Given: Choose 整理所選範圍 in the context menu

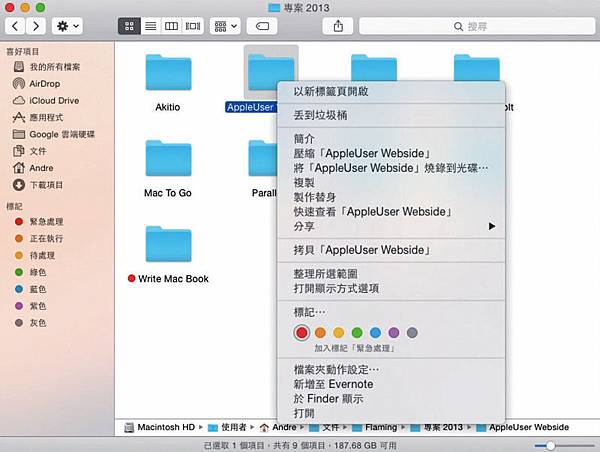Looking at the screenshot, I should (x=391, y=274).
